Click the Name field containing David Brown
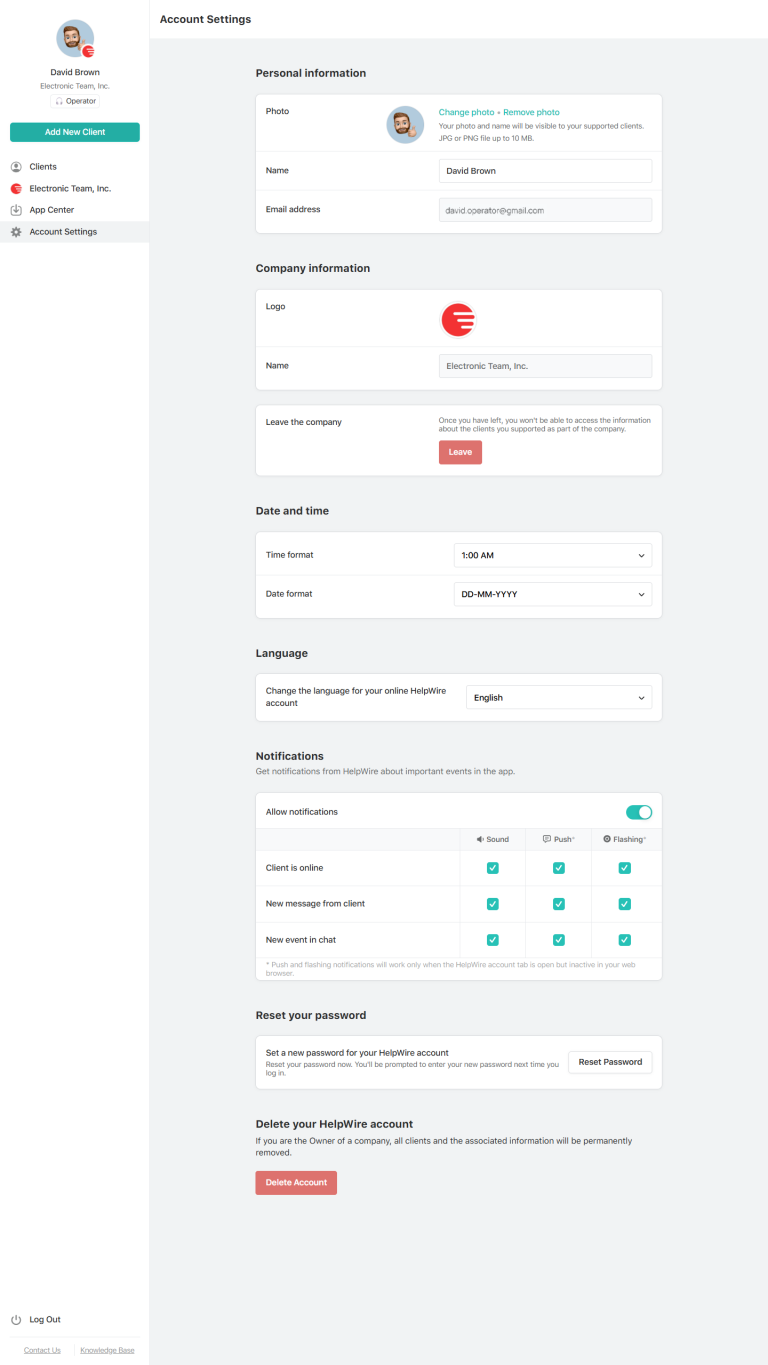The image size is (768, 1365). click(x=545, y=171)
